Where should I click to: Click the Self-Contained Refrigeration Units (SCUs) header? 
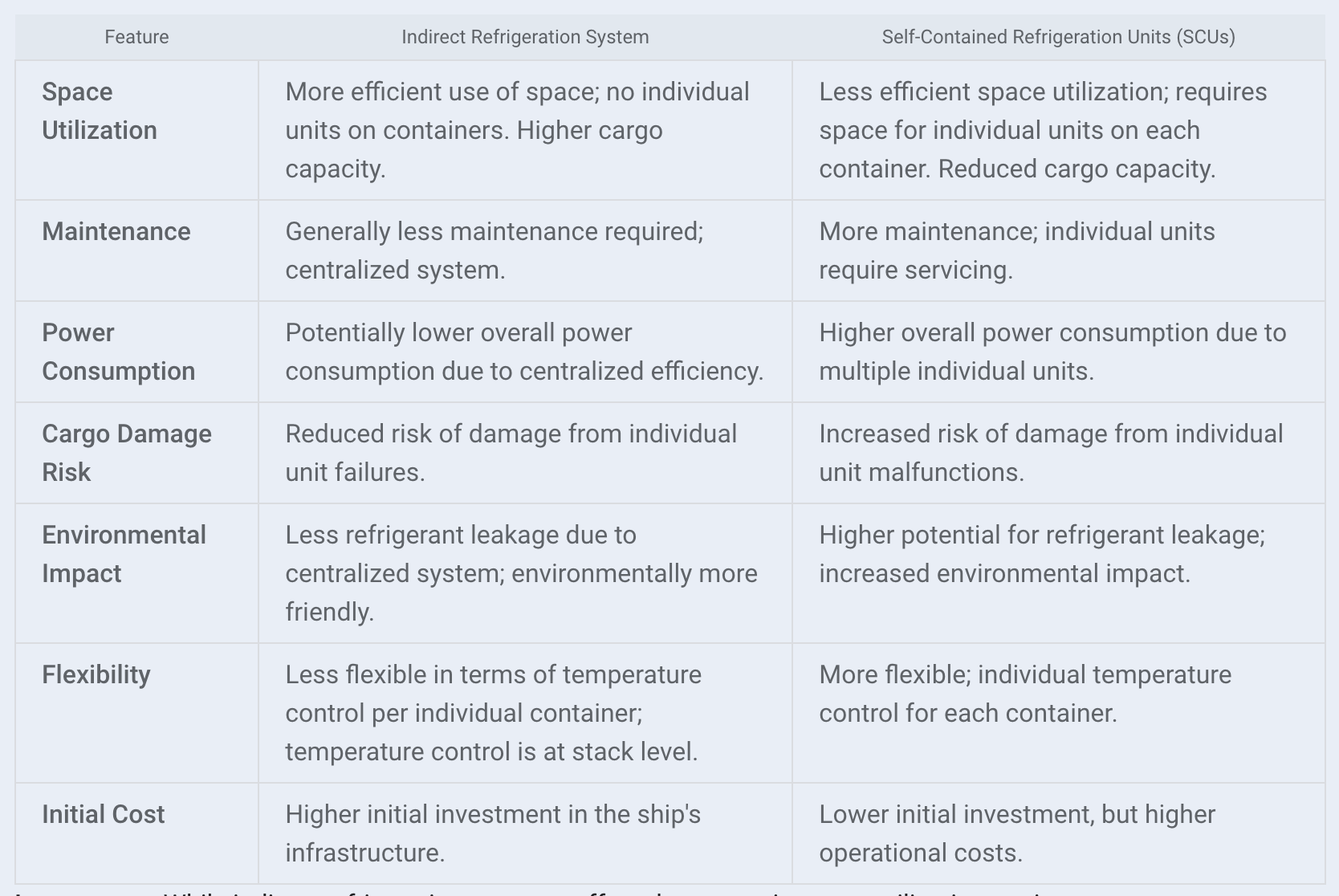tap(1058, 37)
